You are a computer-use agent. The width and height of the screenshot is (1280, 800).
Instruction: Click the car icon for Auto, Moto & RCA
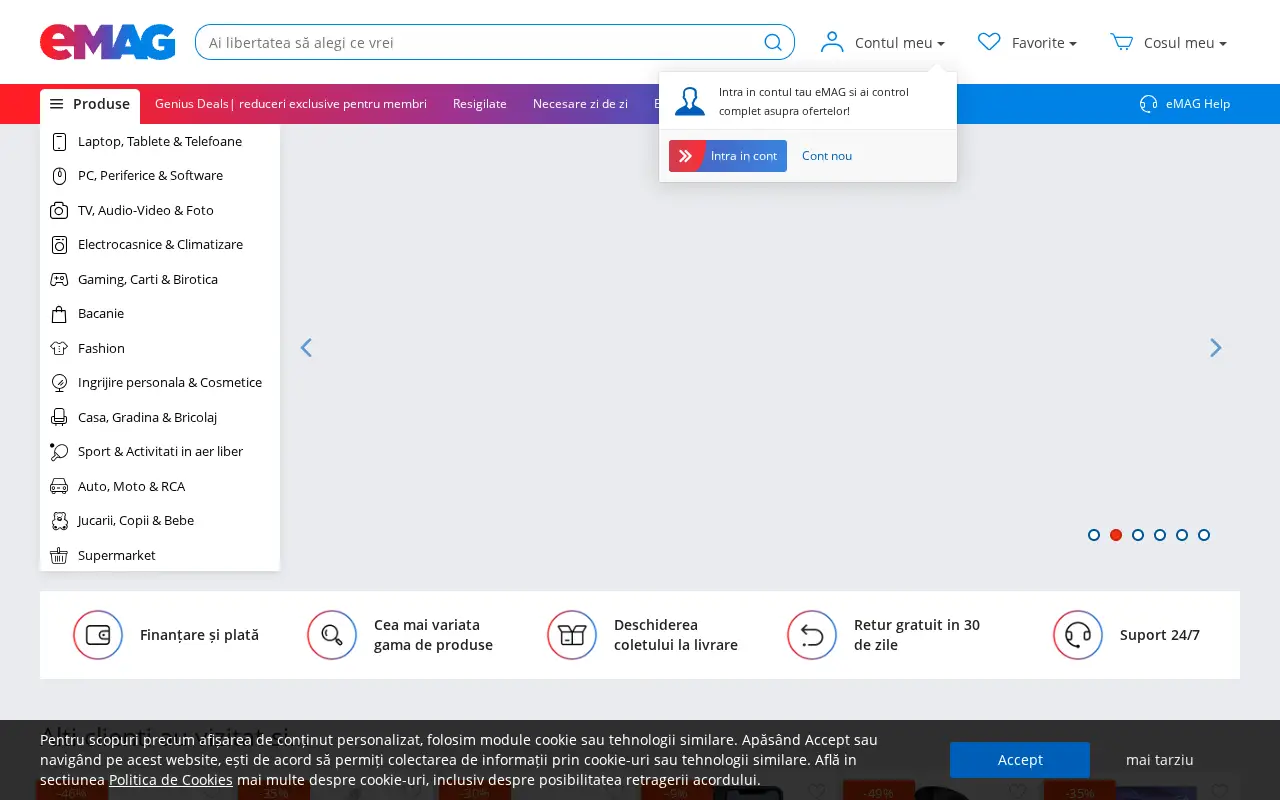click(x=59, y=487)
